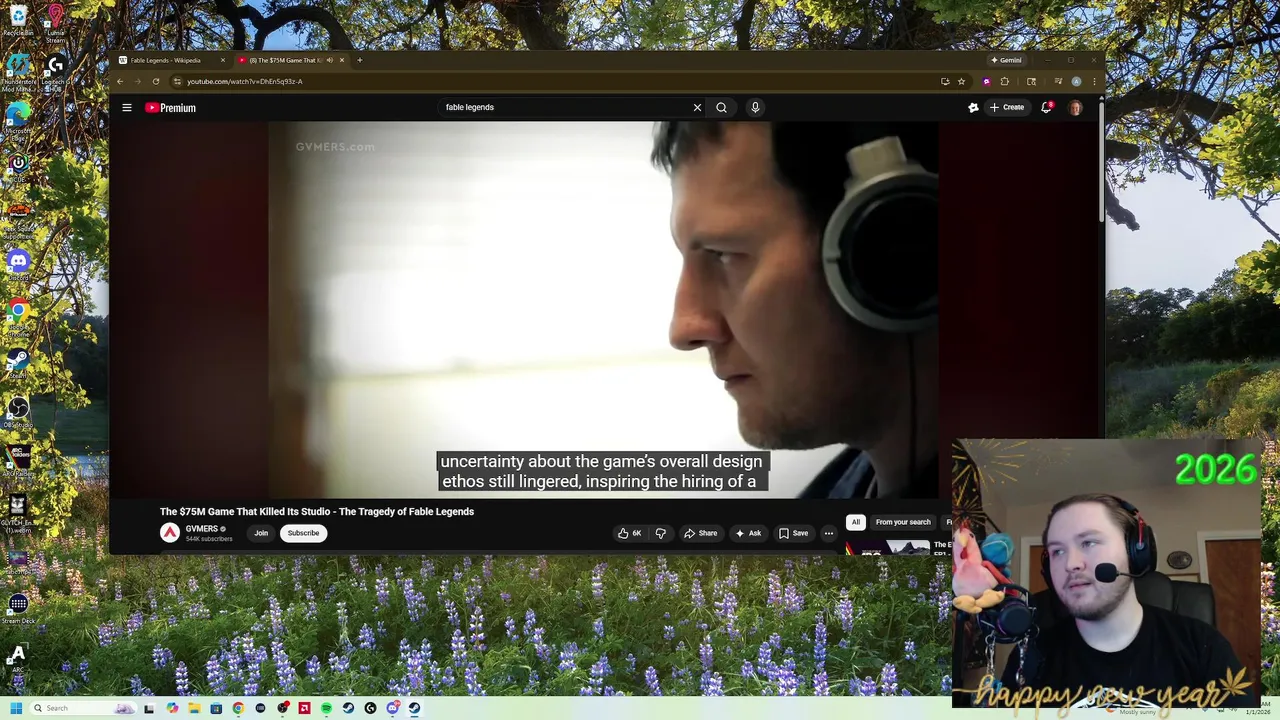Open Lumia Stream desktop shortcut
The height and width of the screenshot is (720, 1280).
(x=55, y=21)
